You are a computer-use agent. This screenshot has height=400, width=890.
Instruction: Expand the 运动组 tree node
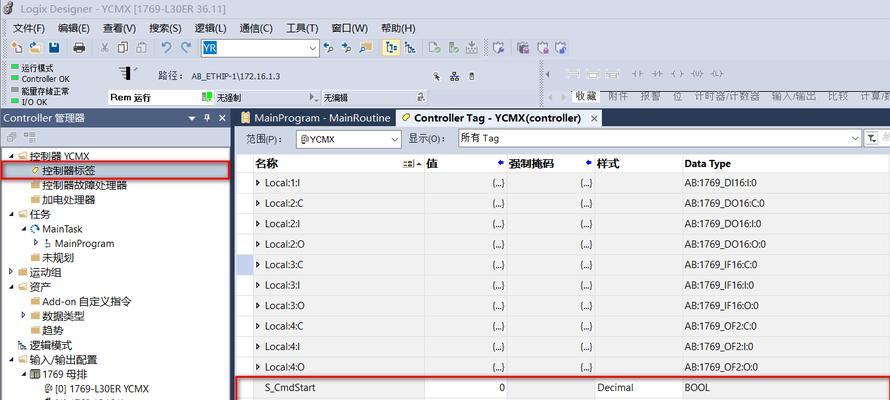point(11,272)
